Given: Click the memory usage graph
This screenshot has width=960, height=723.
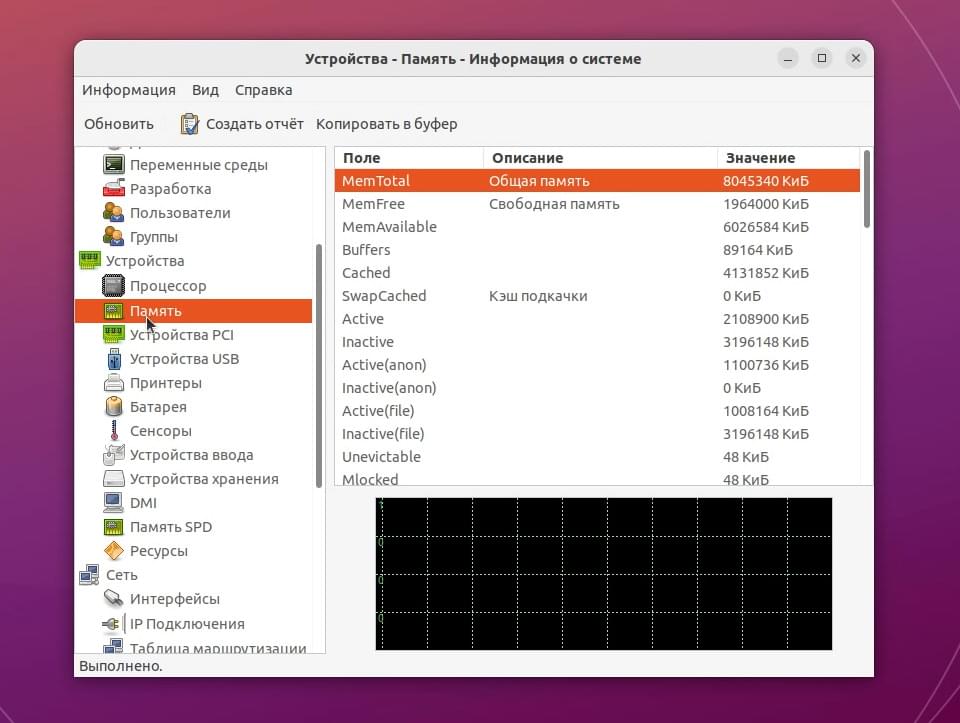Looking at the screenshot, I should 604,574.
